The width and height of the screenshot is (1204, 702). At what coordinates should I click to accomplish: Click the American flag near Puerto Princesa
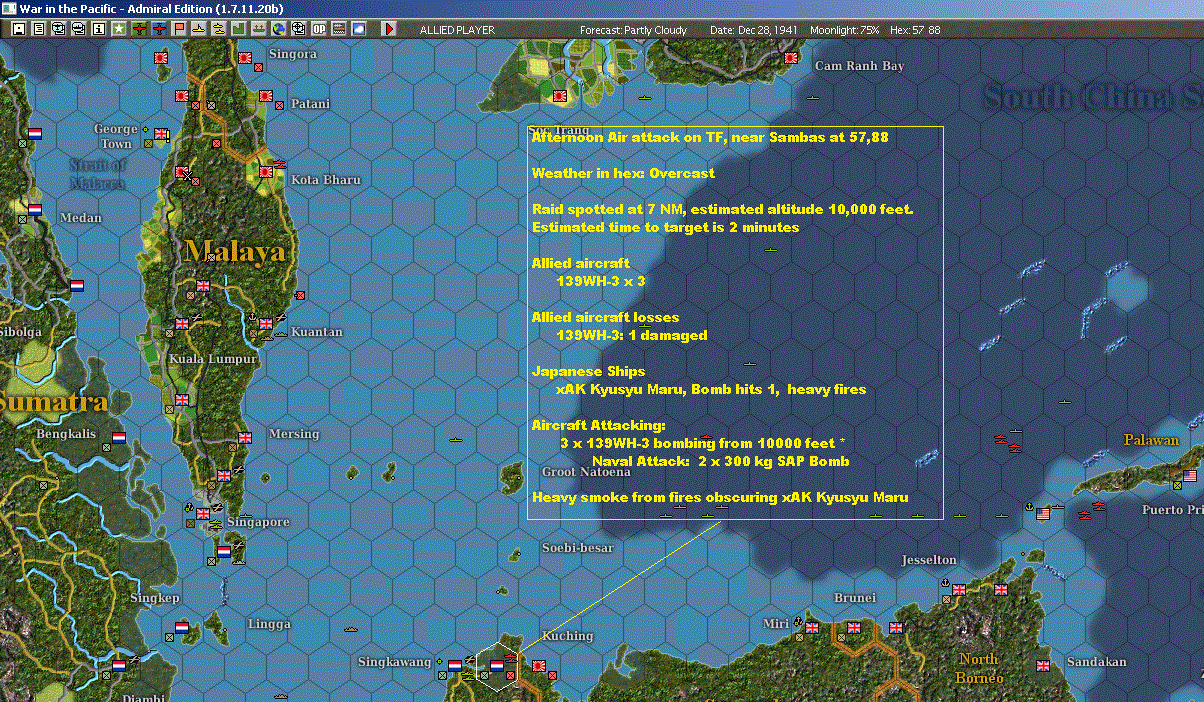click(x=1190, y=475)
